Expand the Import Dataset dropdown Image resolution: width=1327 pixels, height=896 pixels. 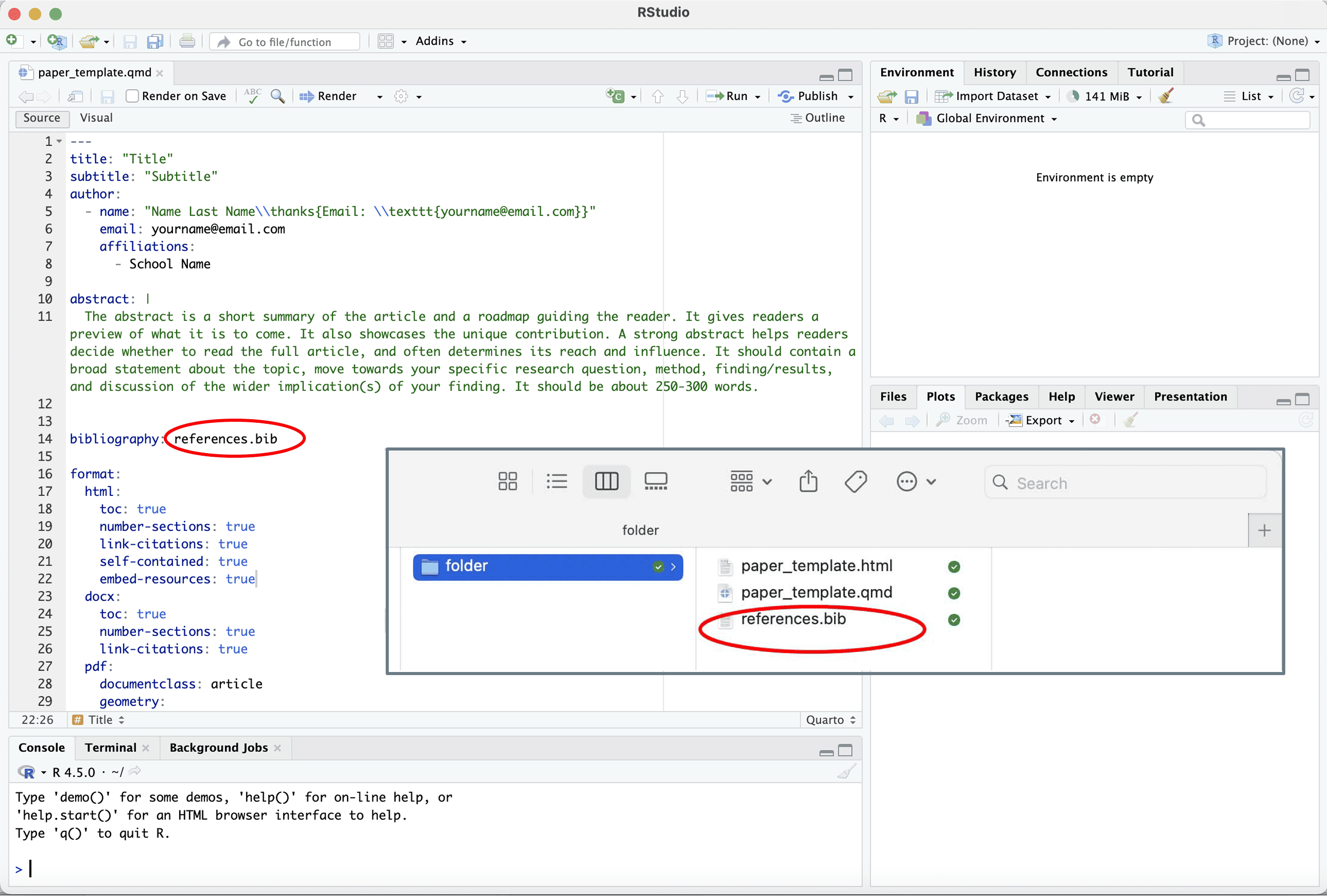tap(996, 96)
